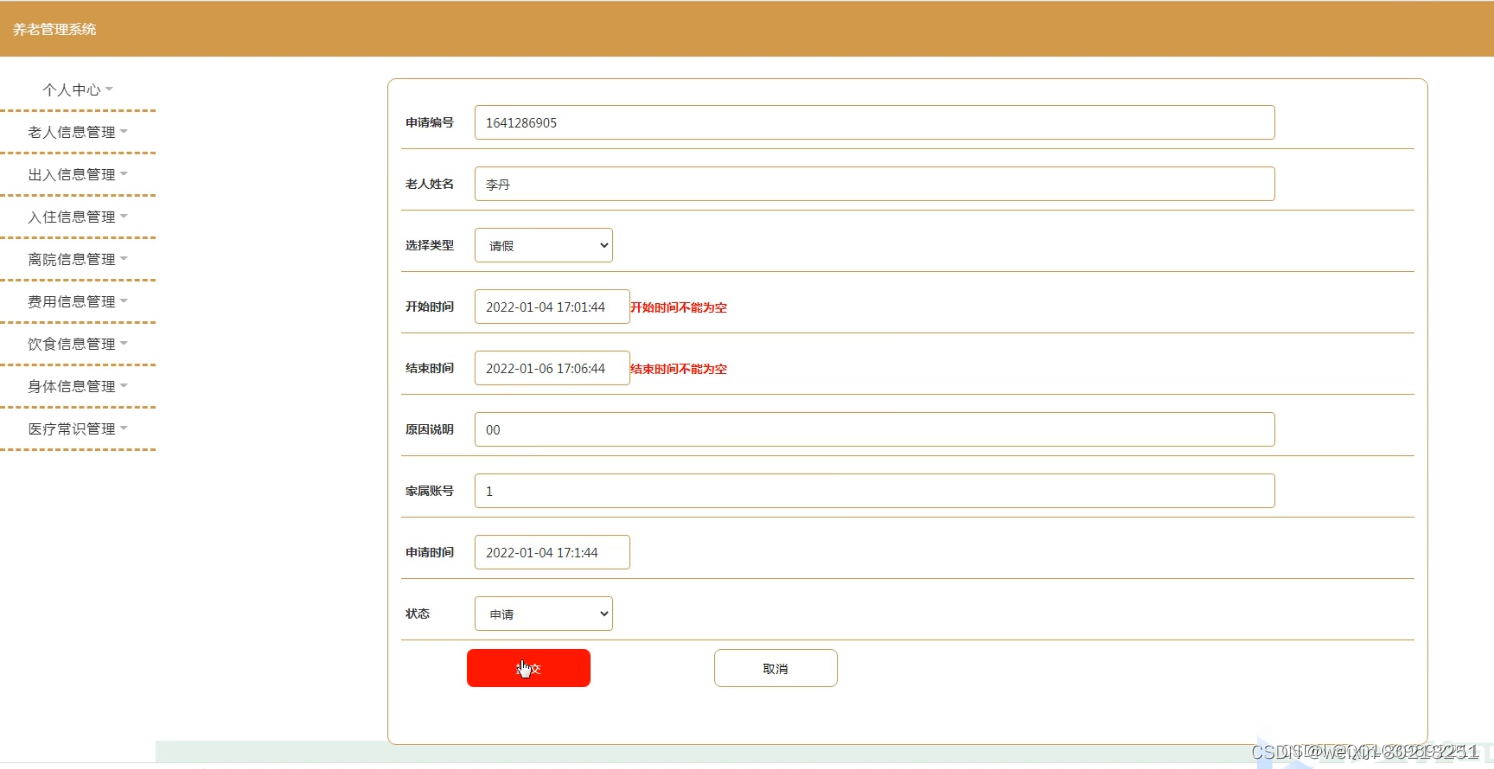Image resolution: width=1494 pixels, height=769 pixels.
Task: Expand the 医疗常识管理 sidebar menu
Action: [x=78, y=428]
